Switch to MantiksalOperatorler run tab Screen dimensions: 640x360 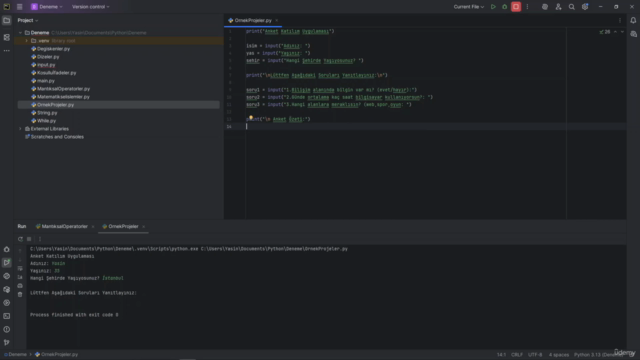[x=62, y=227]
